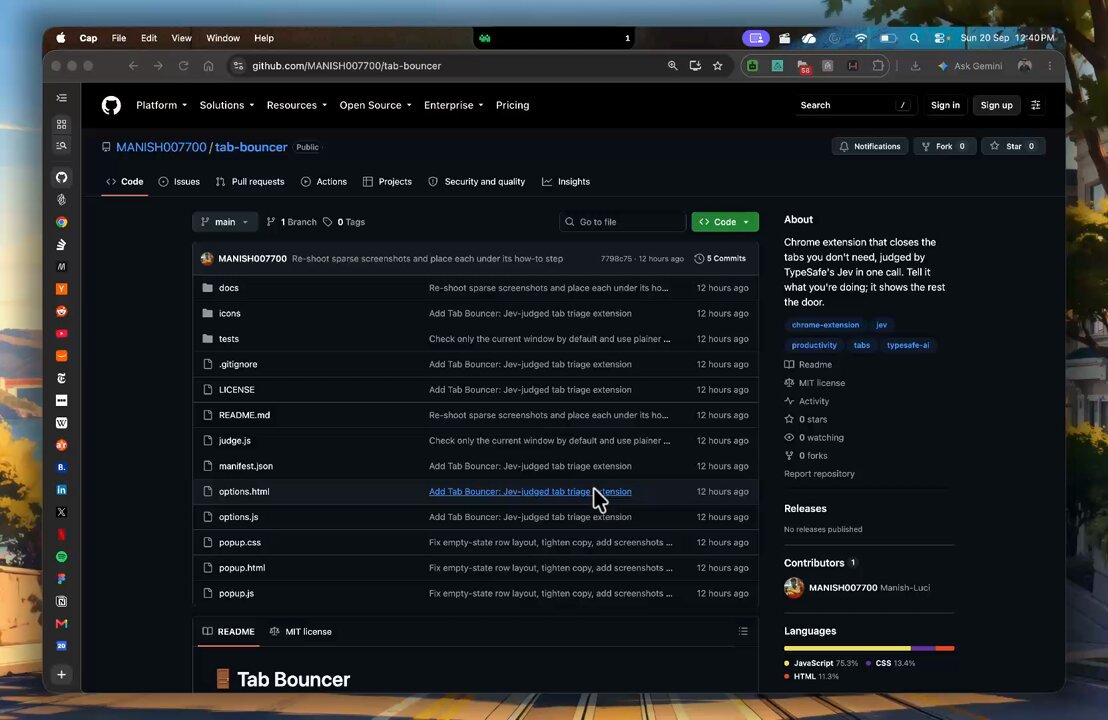Open the Gmail shortcut in the left sidebar
The height and width of the screenshot is (720, 1108).
61,623
